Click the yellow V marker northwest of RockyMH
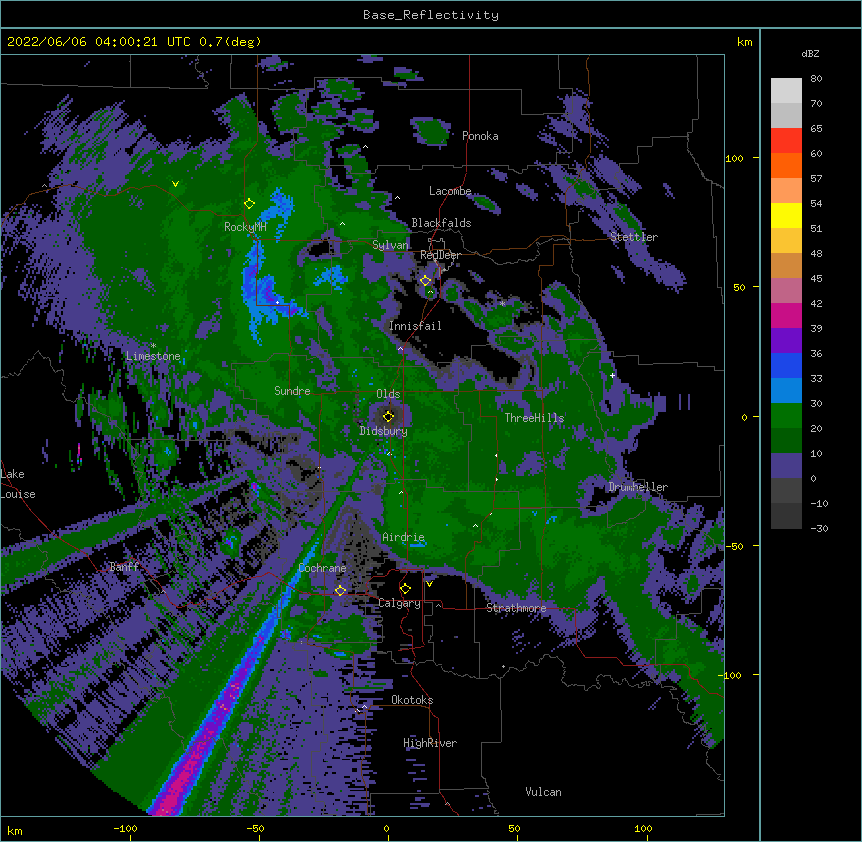862x842 pixels. 175,184
